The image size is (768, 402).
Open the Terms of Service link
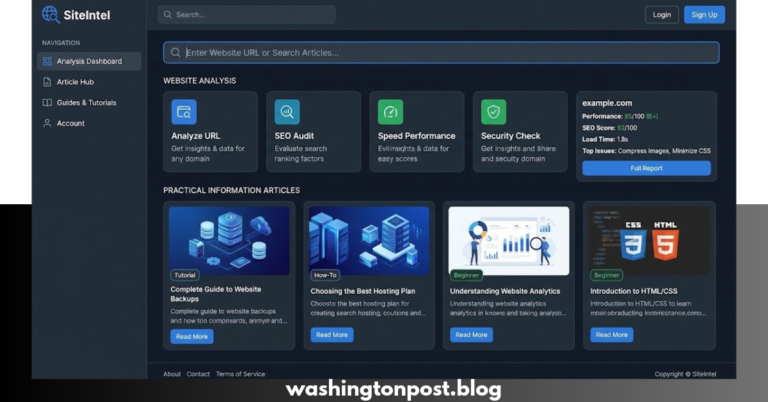tap(240, 374)
